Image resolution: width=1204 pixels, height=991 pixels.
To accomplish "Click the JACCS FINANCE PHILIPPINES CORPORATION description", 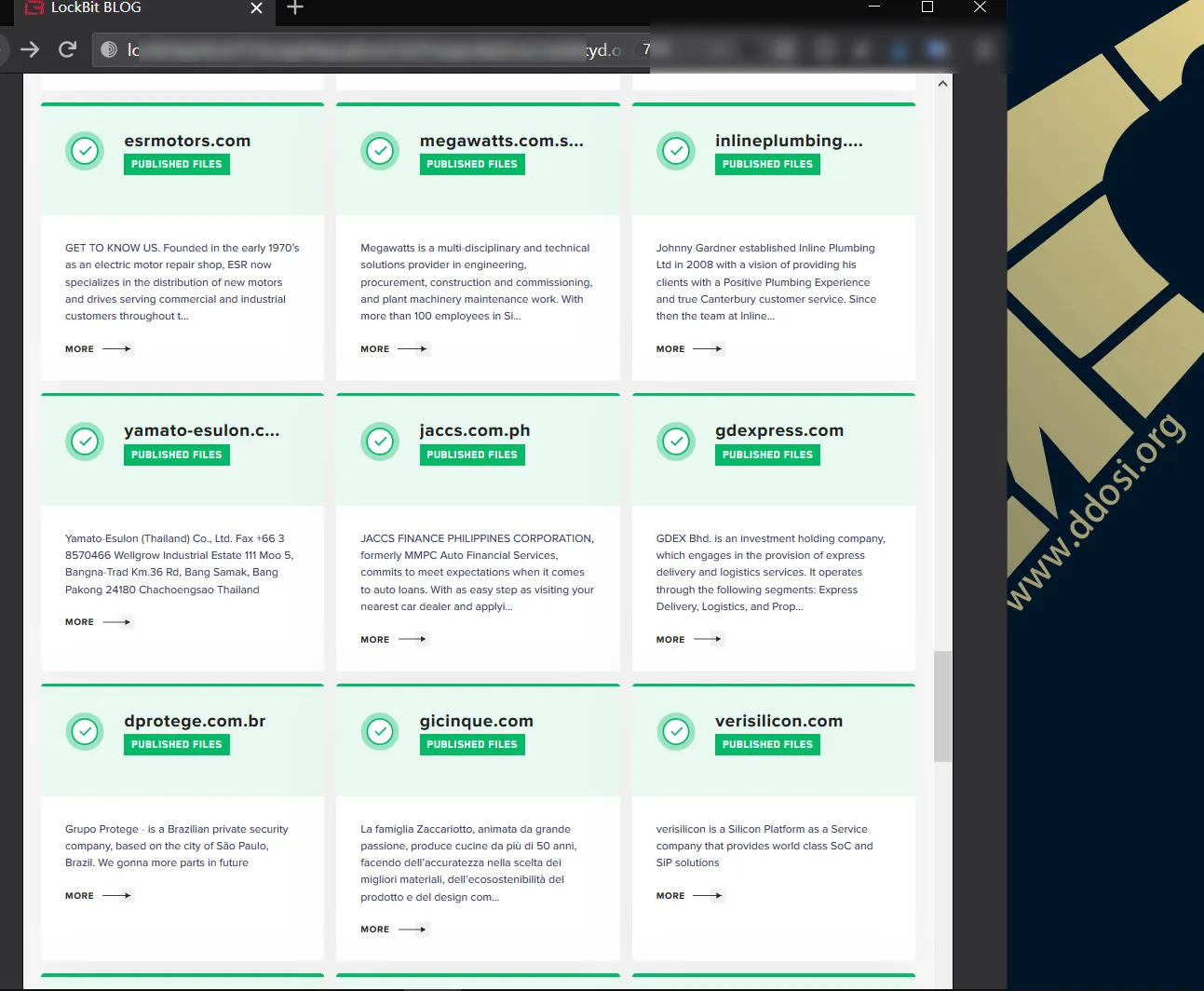I will click(x=477, y=573).
